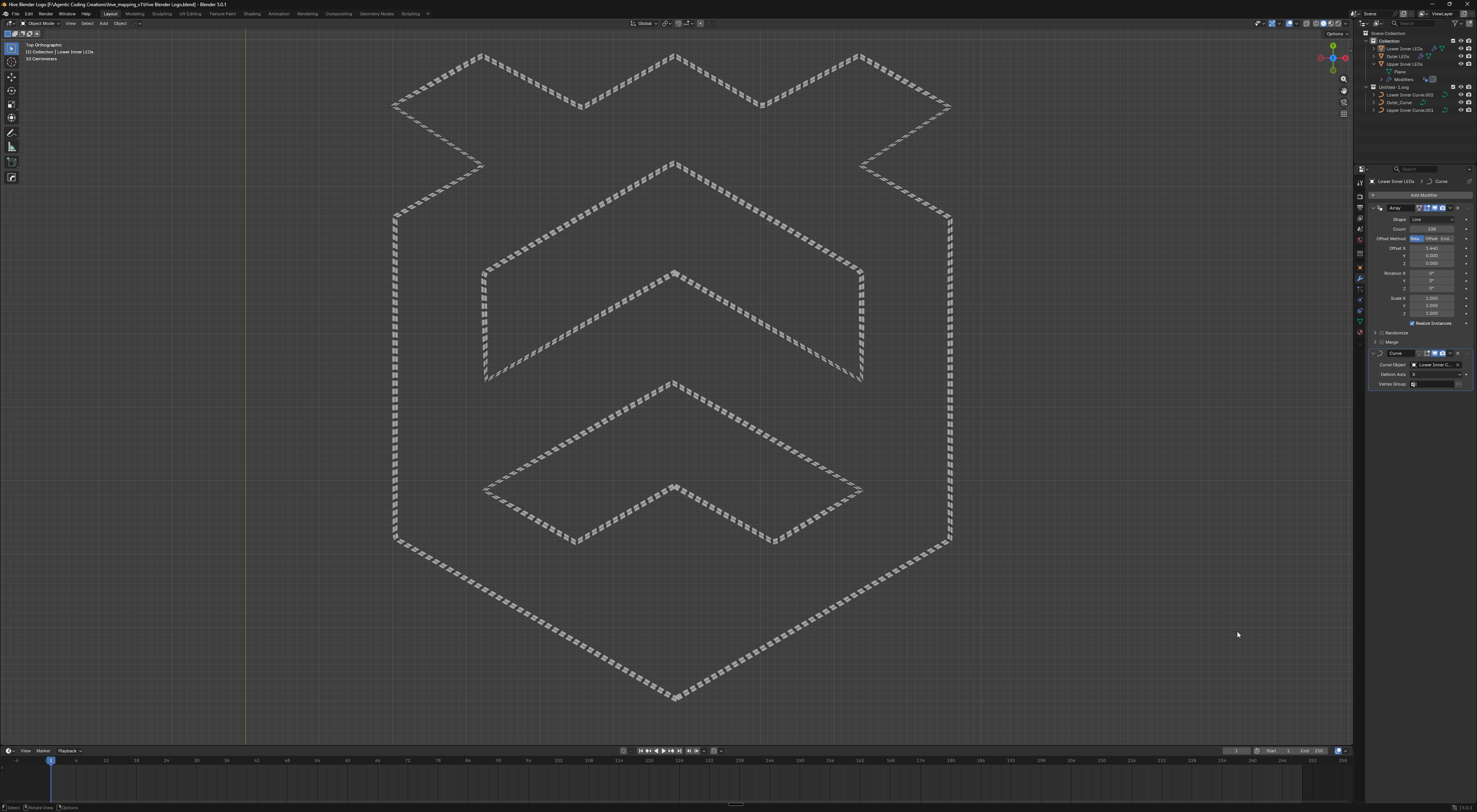The height and width of the screenshot is (812, 1477).
Task: Select the Scale tool icon
Action: (12, 104)
